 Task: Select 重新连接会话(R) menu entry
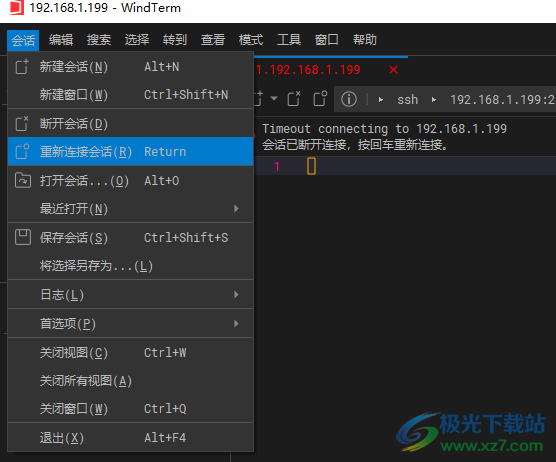(130, 152)
